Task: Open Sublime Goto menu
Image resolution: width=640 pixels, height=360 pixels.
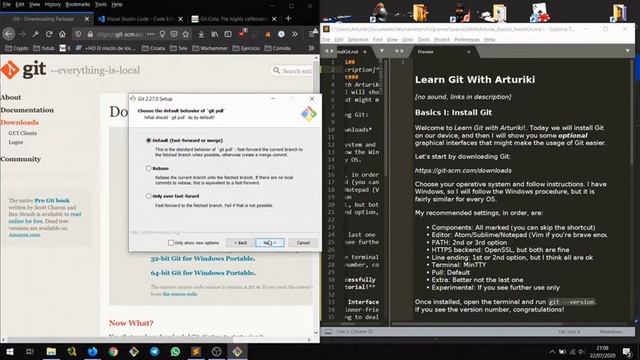Action: point(408,40)
